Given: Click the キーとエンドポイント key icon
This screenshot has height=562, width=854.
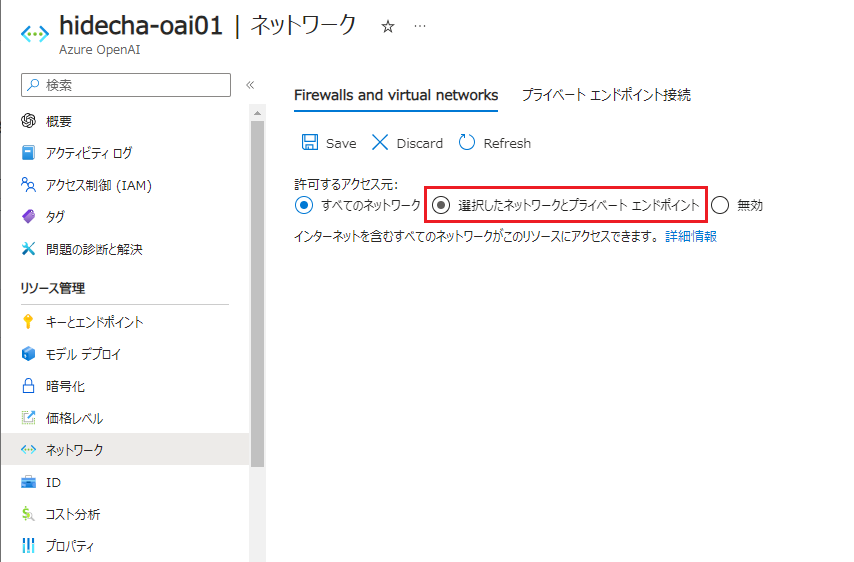Looking at the screenshot, I should (28, 321).
